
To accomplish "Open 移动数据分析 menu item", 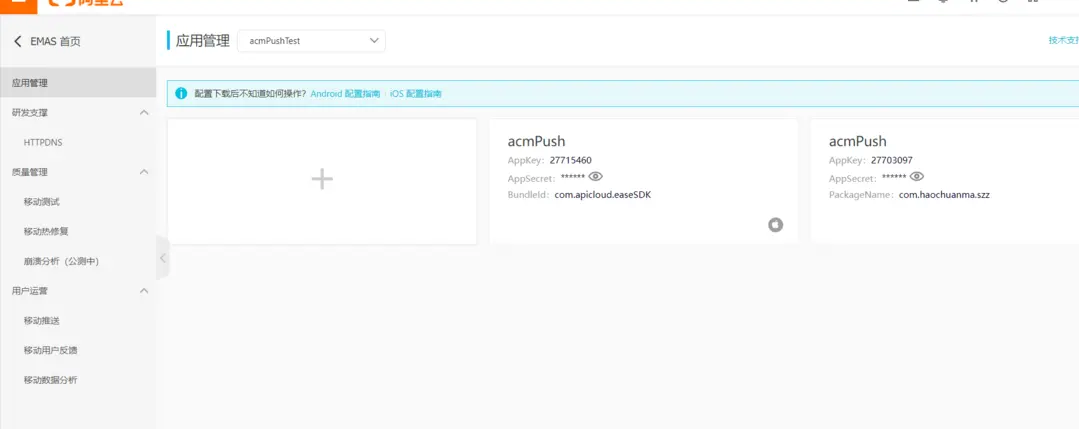I will pyautogui.click(x=50, y=380).
